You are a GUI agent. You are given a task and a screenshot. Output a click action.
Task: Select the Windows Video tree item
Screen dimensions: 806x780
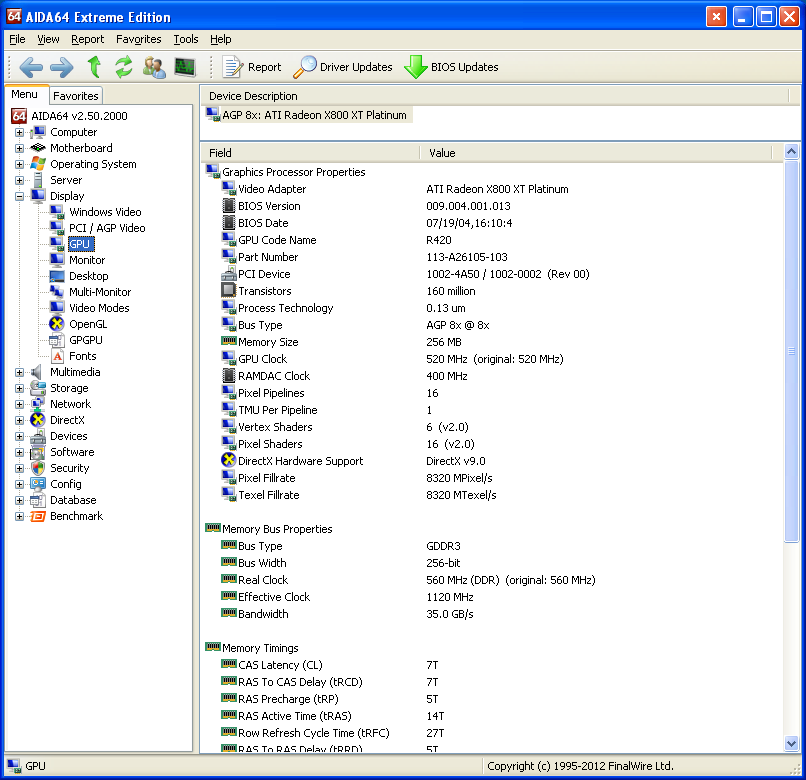coord(105,212)
